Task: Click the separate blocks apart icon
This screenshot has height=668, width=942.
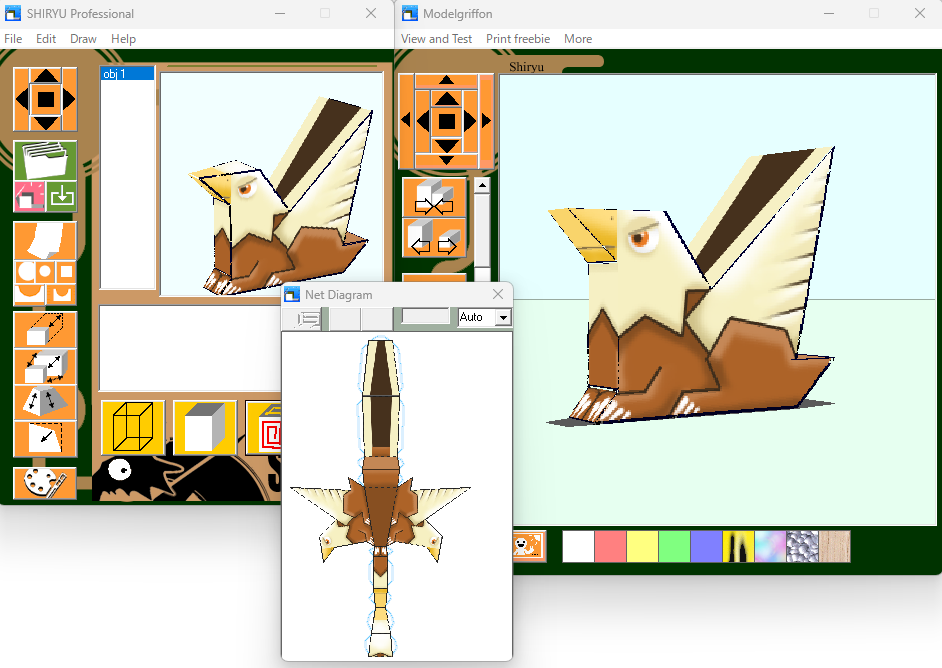Action: [x=434, y=237]
